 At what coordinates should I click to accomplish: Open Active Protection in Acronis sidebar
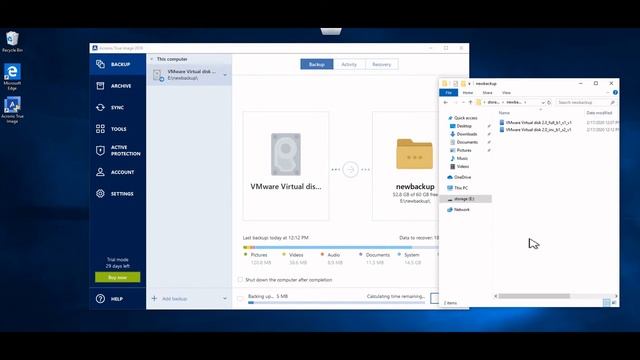point(118,150)
